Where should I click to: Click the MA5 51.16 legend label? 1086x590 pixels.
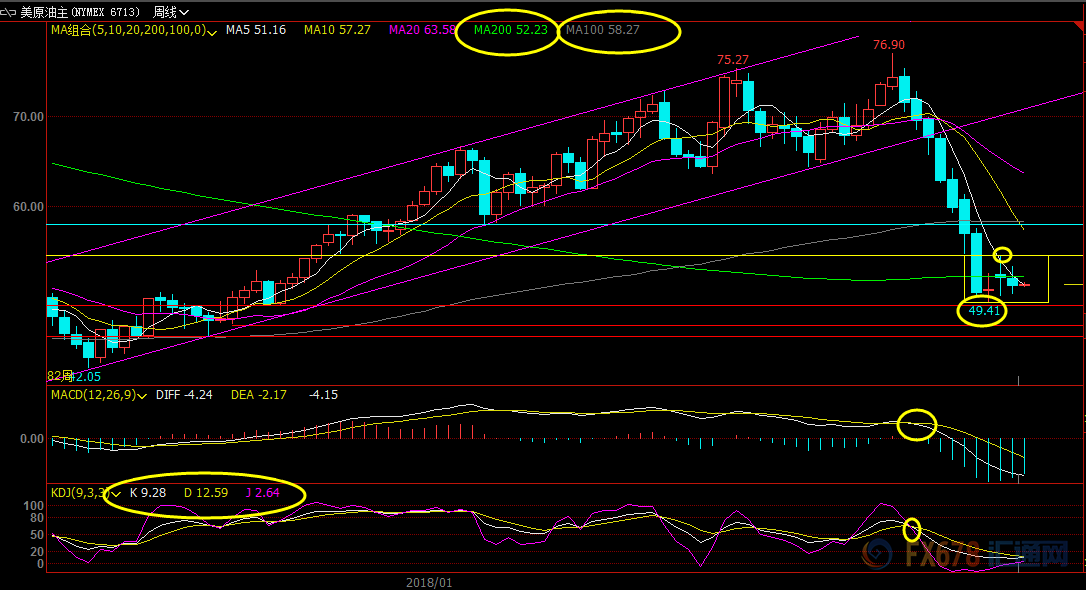tap(255, 31)
